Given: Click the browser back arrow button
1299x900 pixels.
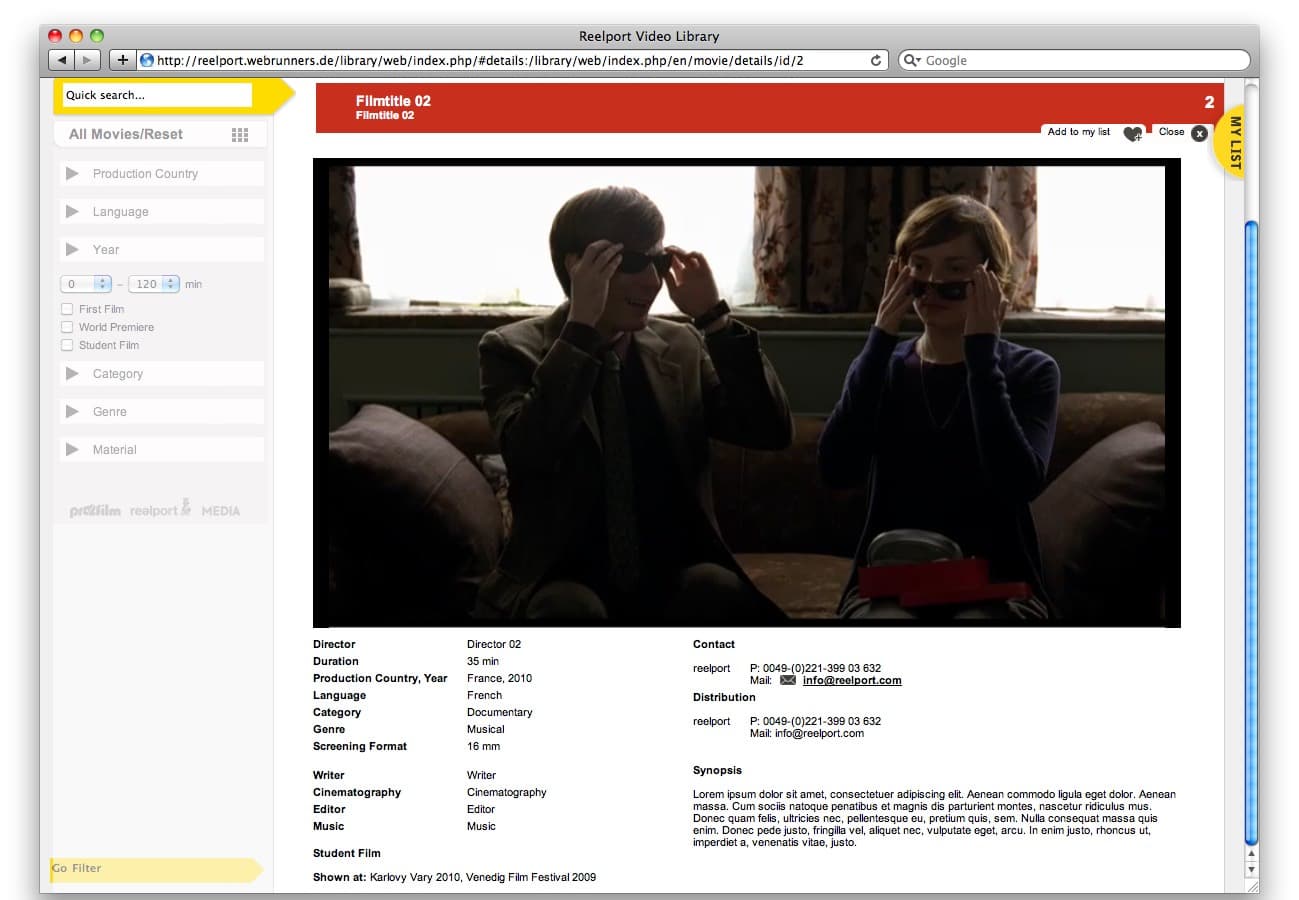Looking at the screenshot, I should [x=62, y=60].
